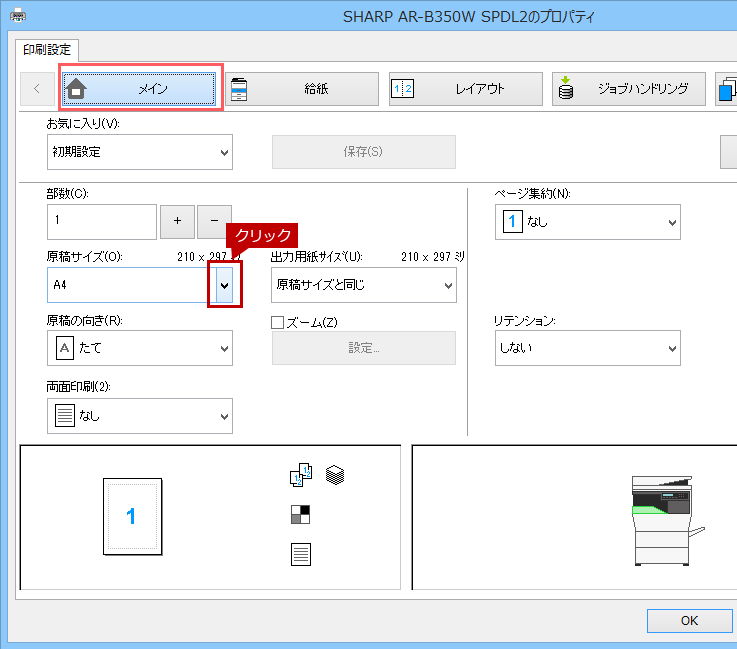Click the 設定... zoom settings button
737x649 pixels.
click(363, 348)
